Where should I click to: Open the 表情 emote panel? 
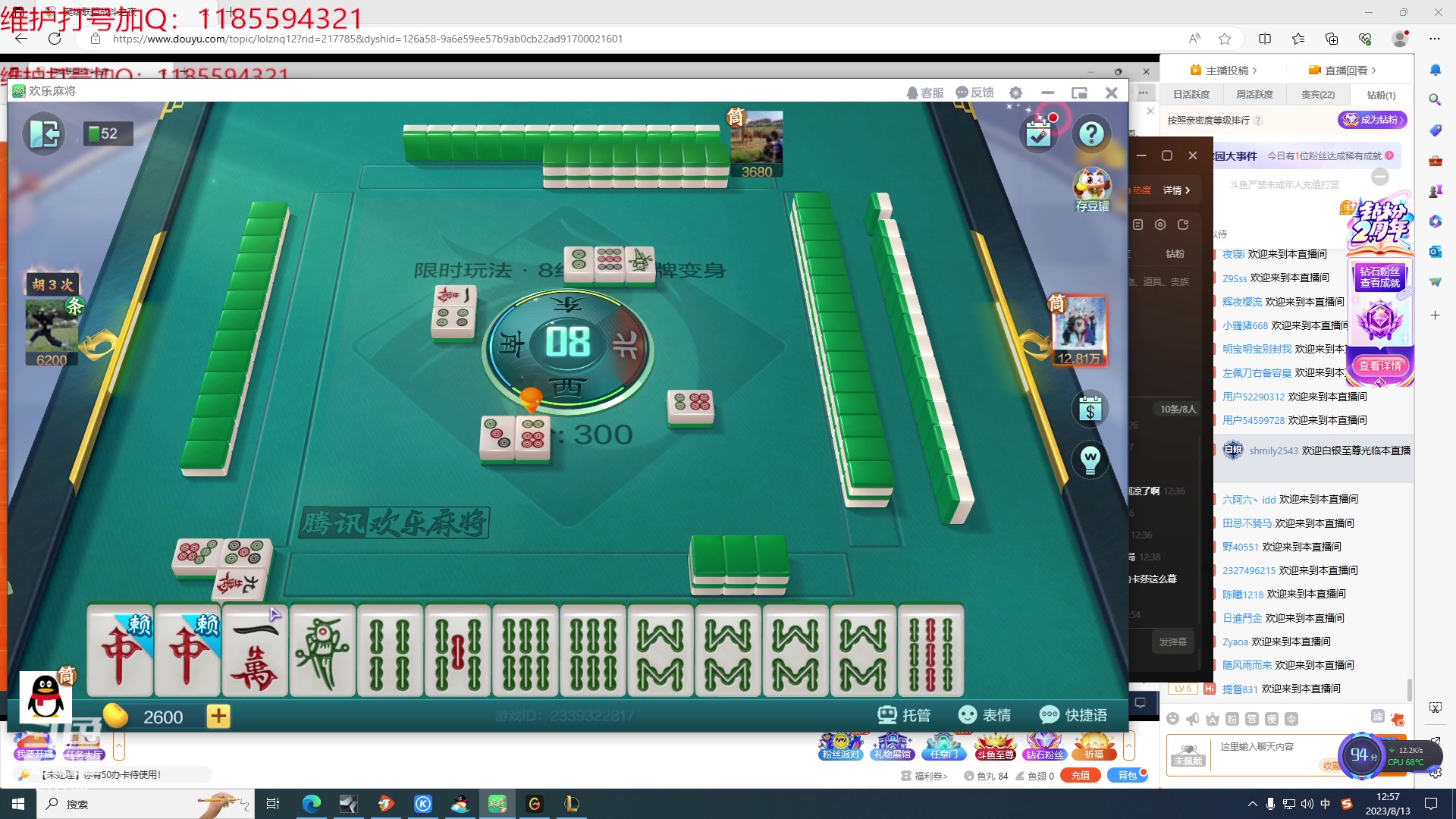[x=985, y=714]
